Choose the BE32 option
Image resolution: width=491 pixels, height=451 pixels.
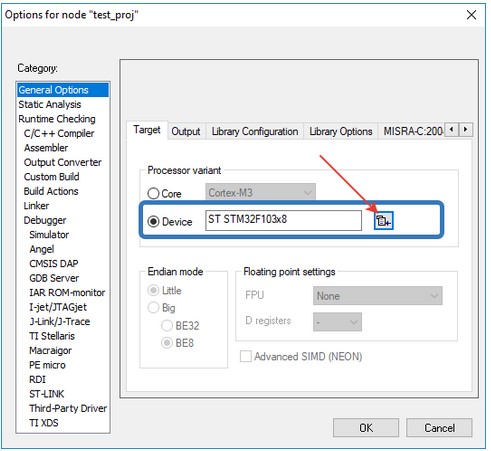(167, 325)
